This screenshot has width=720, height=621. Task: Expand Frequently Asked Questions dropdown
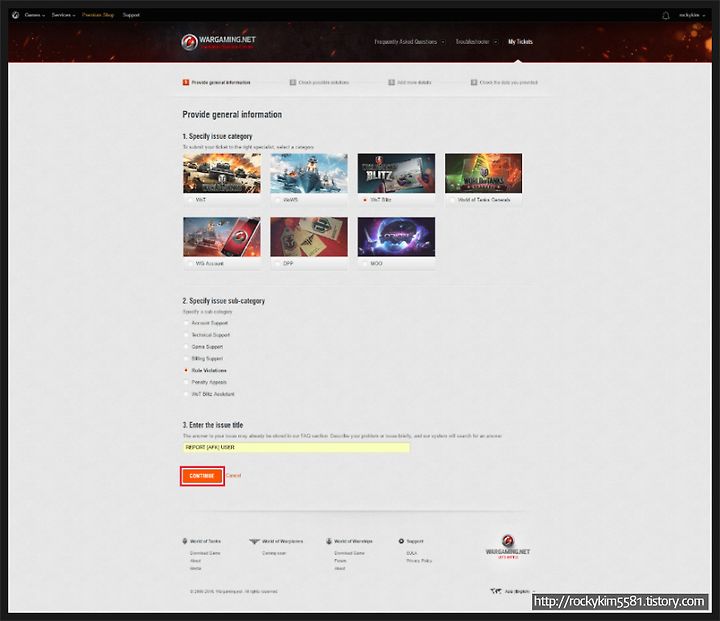(409, 42)
